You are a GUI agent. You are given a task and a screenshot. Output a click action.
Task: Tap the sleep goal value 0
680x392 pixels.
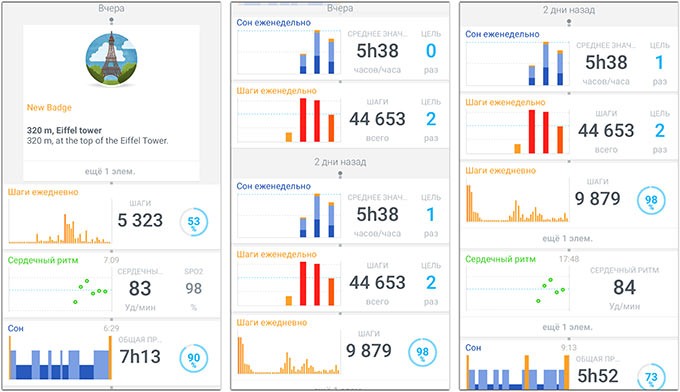point(431,51)
